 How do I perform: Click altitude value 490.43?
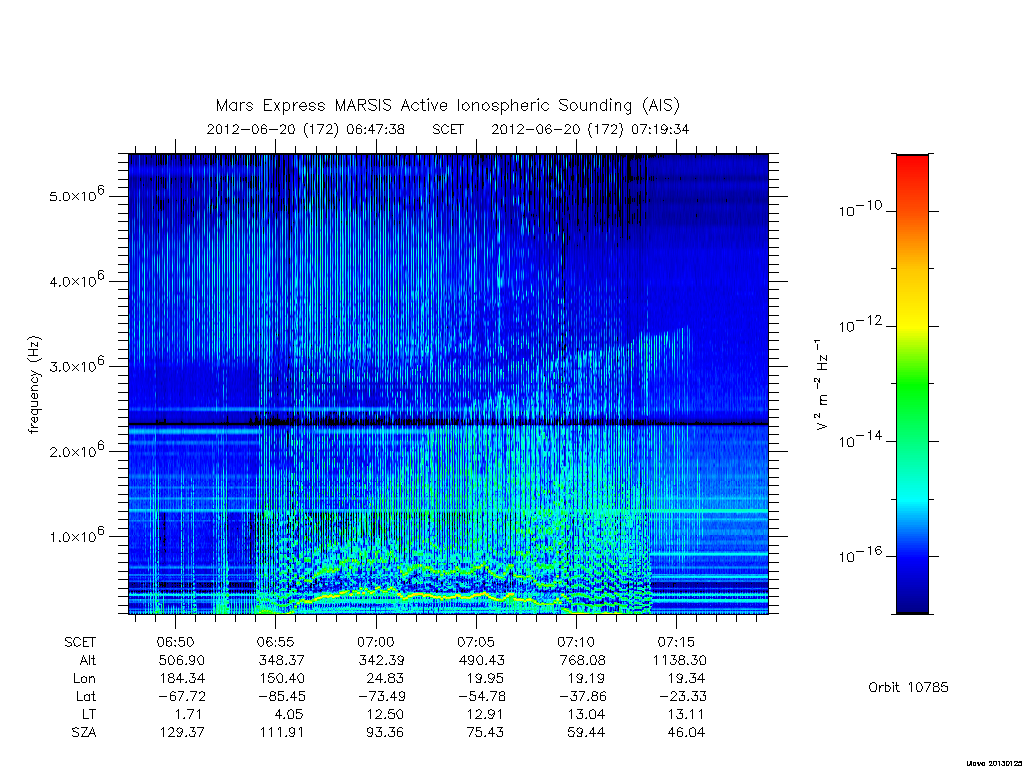coord(482,660)
